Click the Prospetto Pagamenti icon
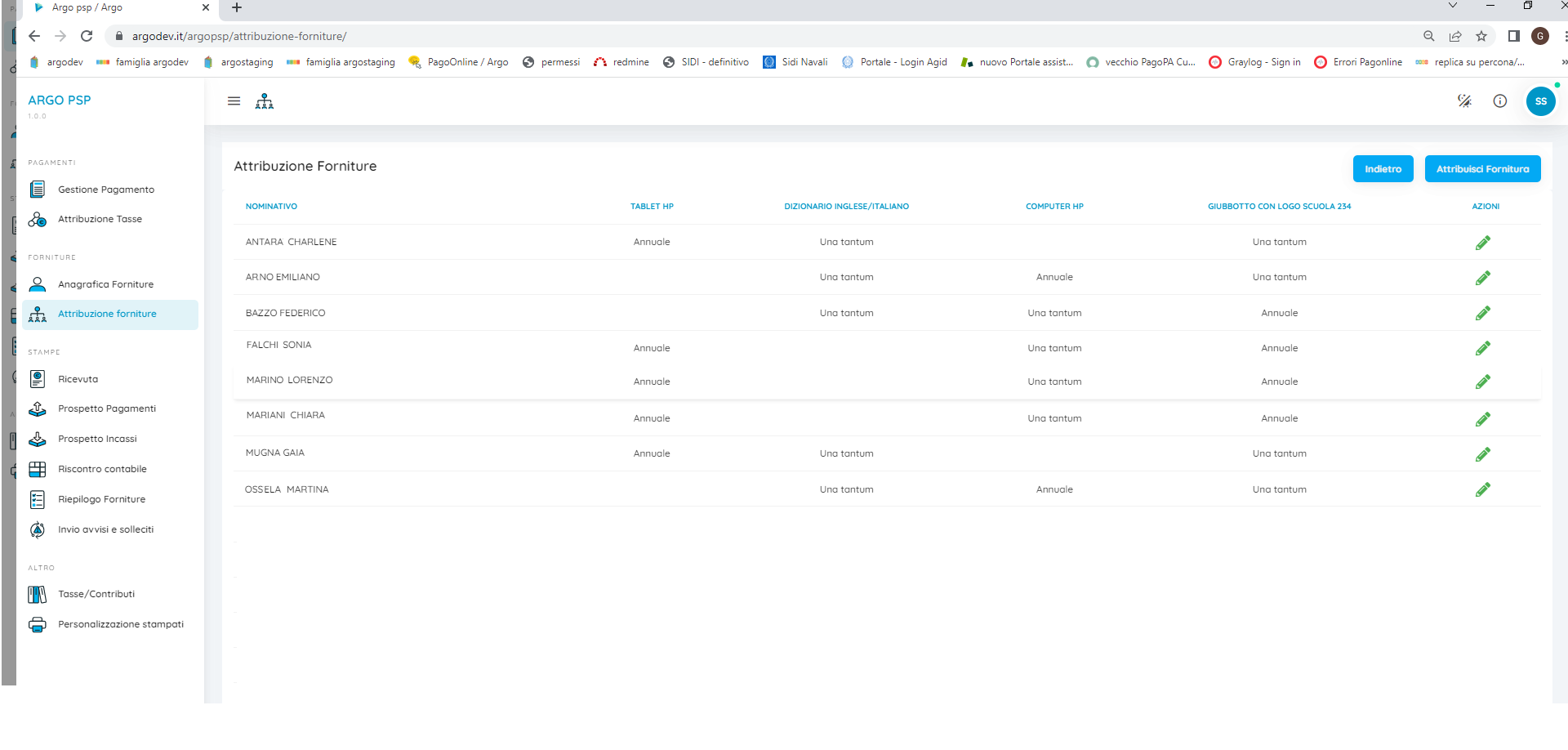This screenshot has width=1568, height=750. tap(38, 408)
